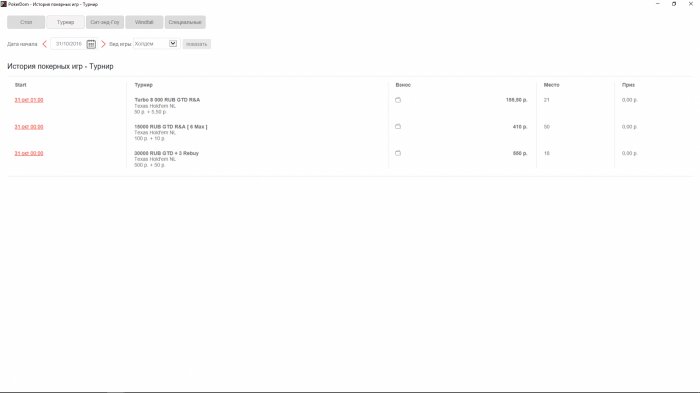Screen dimensions: 700x393
Task: Switch to the Стол tab
Action: [26, 22]
